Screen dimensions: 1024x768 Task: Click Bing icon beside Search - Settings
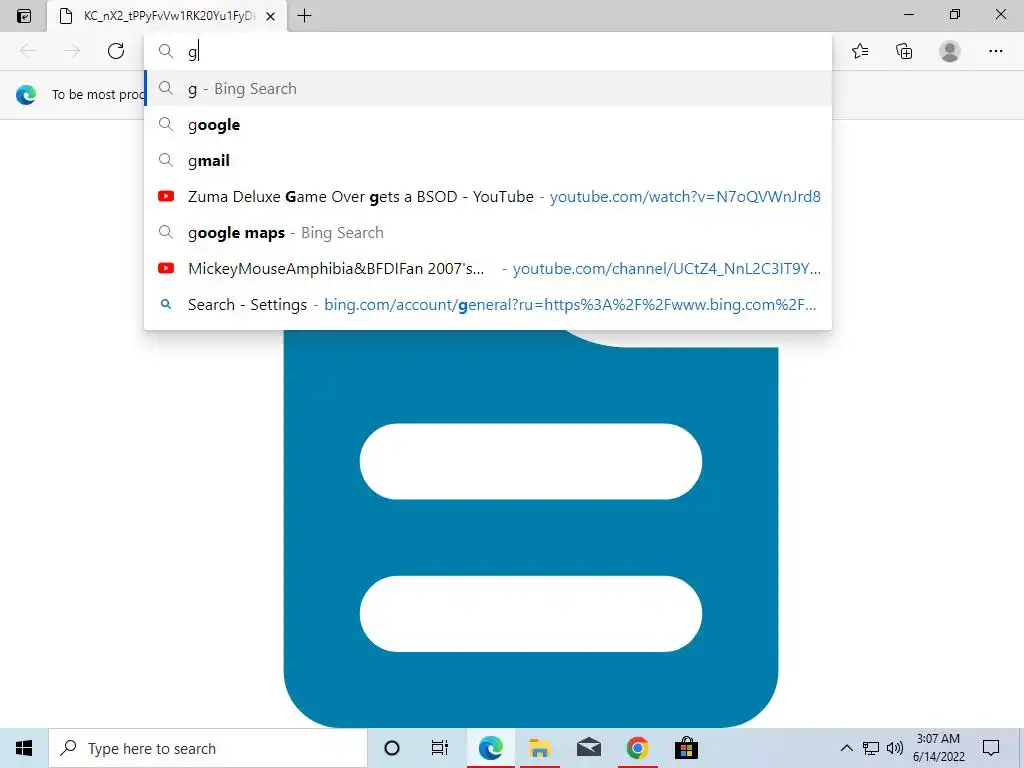tap(166, 304)
